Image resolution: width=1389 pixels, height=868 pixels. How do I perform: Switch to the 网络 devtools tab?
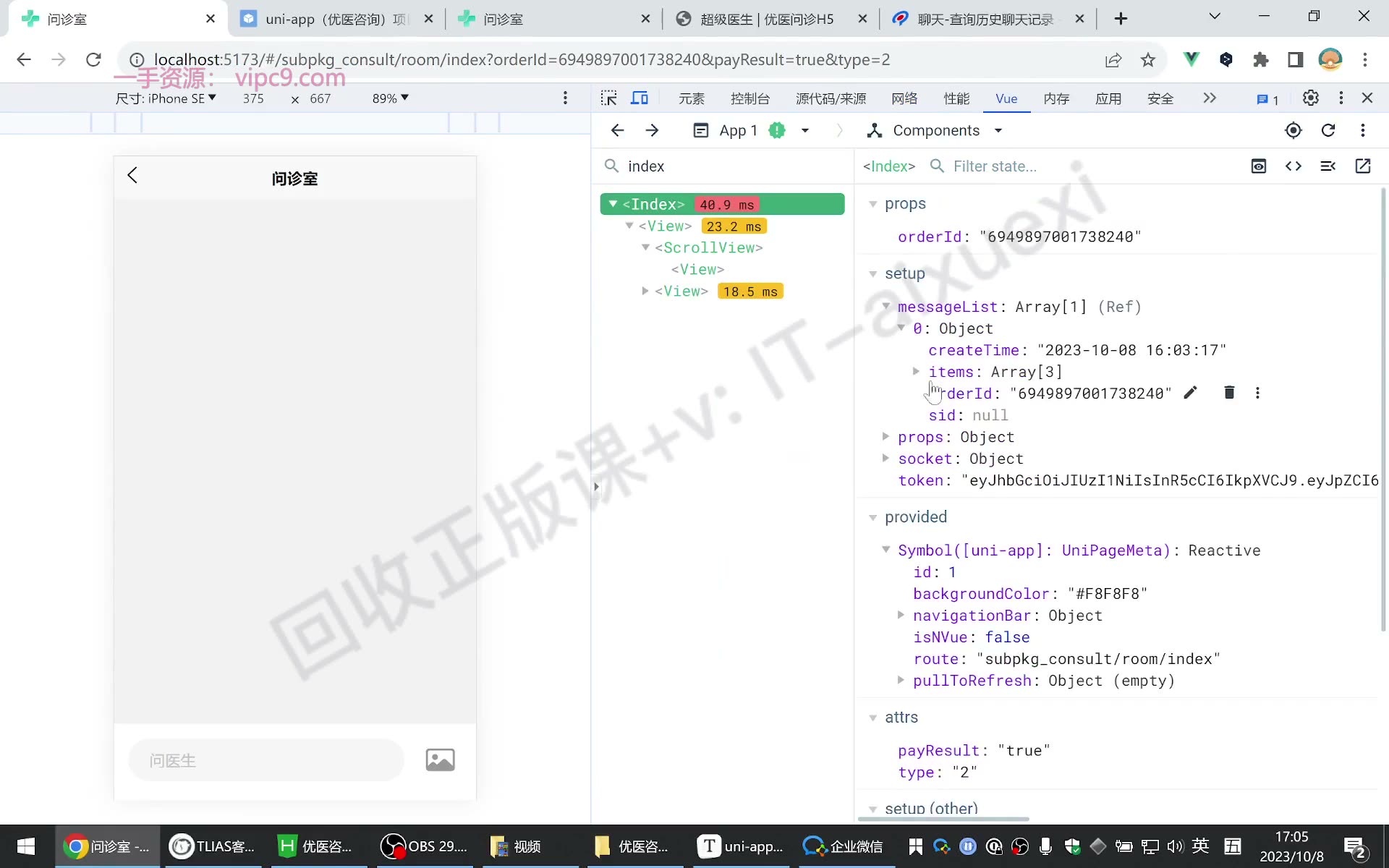point(904,98)
